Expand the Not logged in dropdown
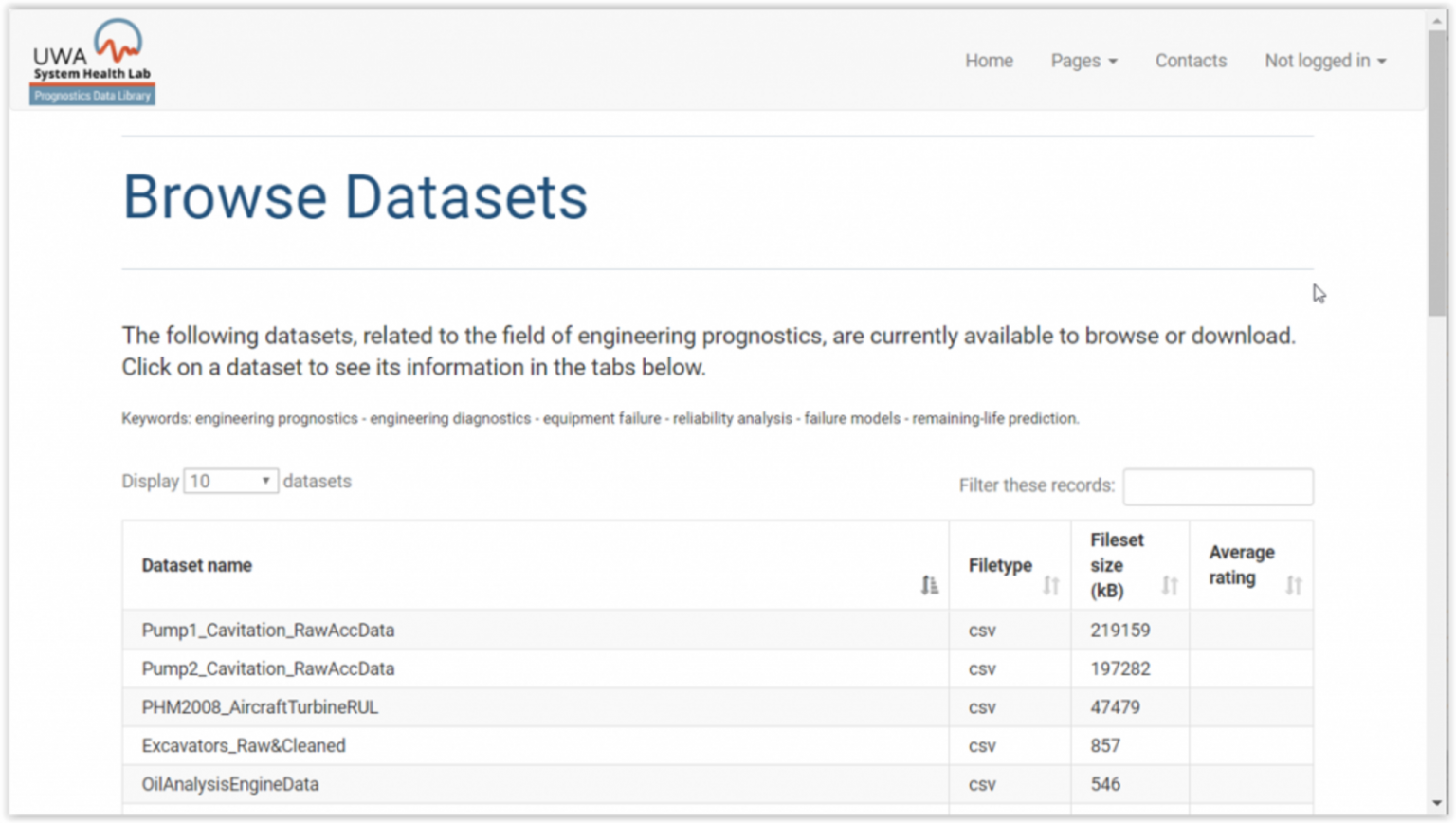This screenshot has height=823, width=1456. (1324, 60)
